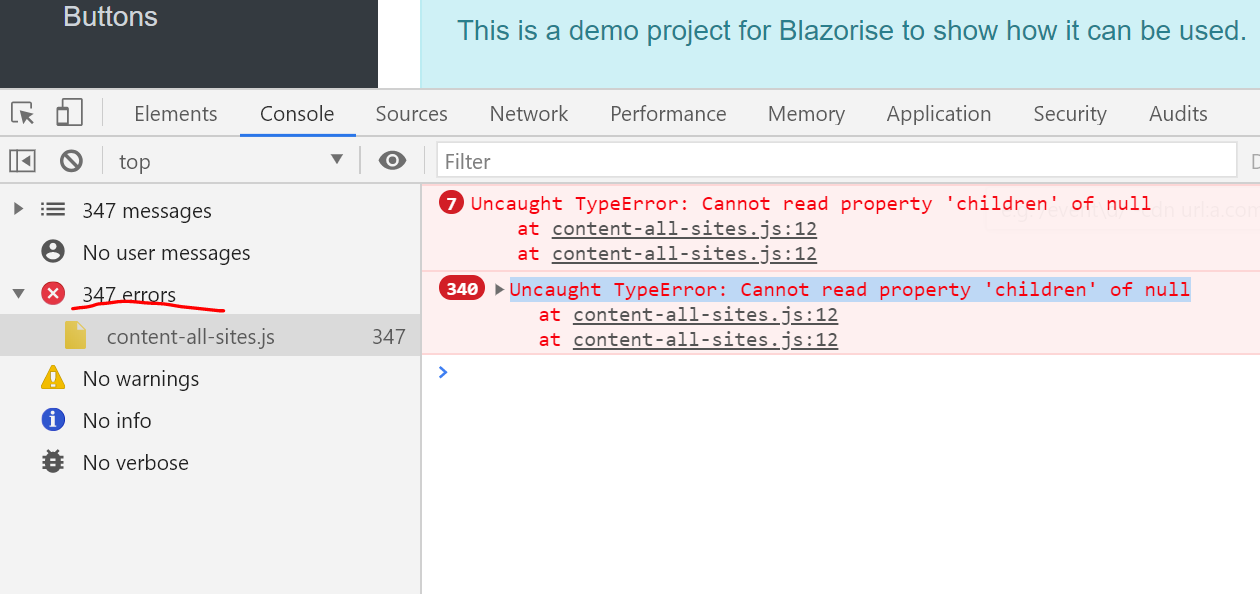The image size is (1260, 594).
Task: Expand the 347 messages list
Action: pyautogui.click(x=17, y=210)
